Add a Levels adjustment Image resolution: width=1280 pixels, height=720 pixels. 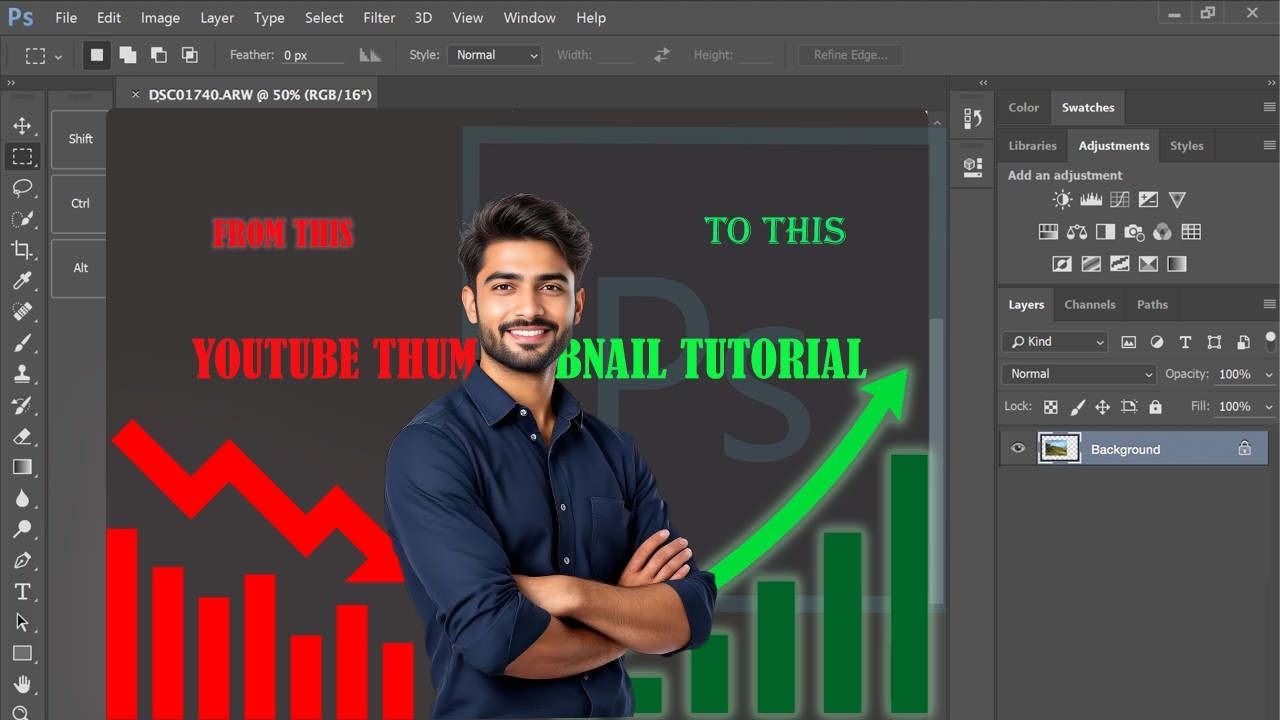(x=1091, y=200)
